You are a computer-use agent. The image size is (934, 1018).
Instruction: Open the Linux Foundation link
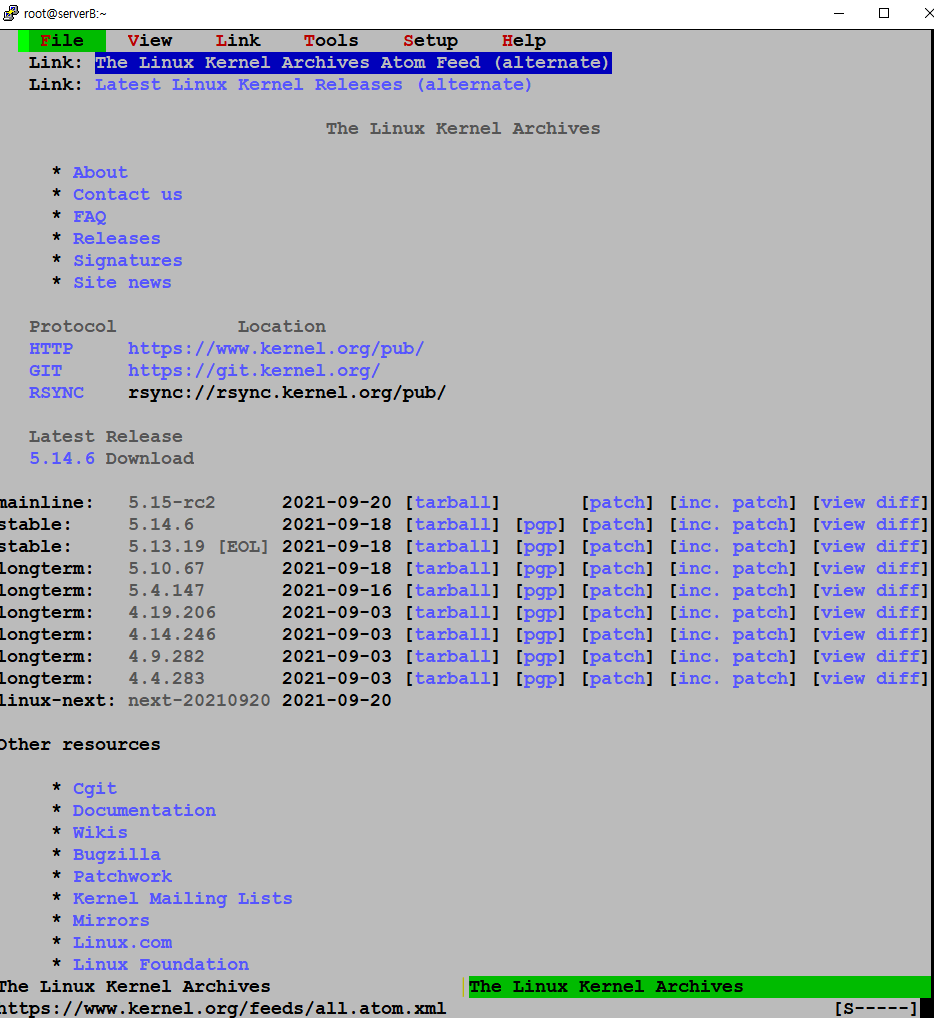click(x=160, y=965)
